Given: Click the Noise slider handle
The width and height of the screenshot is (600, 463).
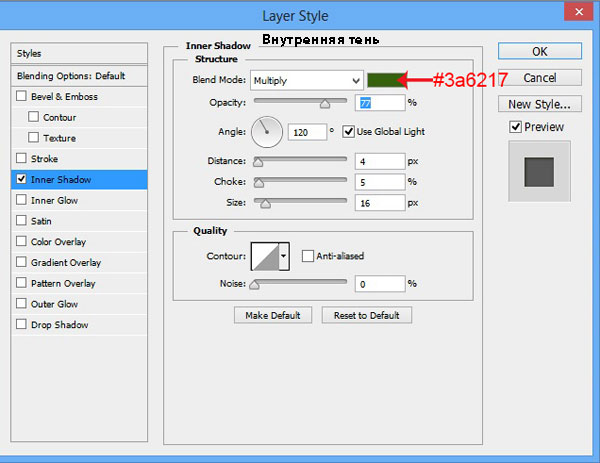Looking at the screenshot, I should pos(254,285).
